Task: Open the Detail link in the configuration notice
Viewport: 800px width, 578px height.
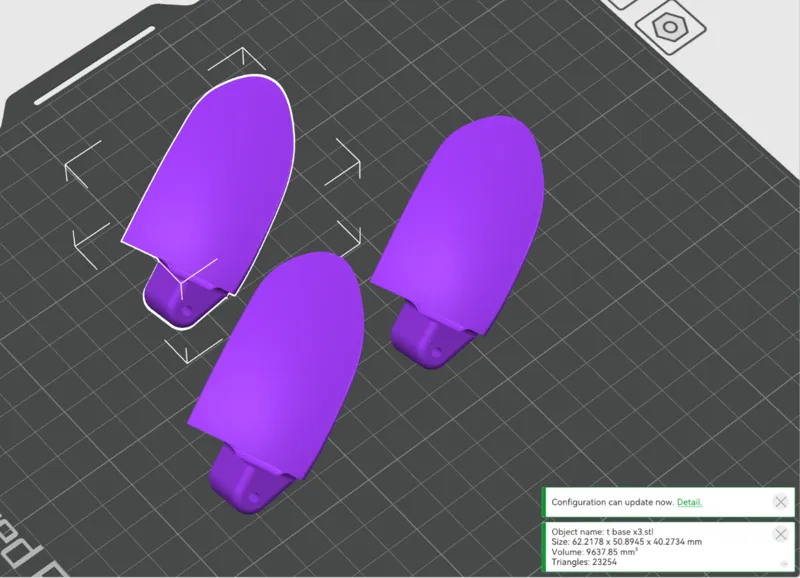Action: (689, 502)
